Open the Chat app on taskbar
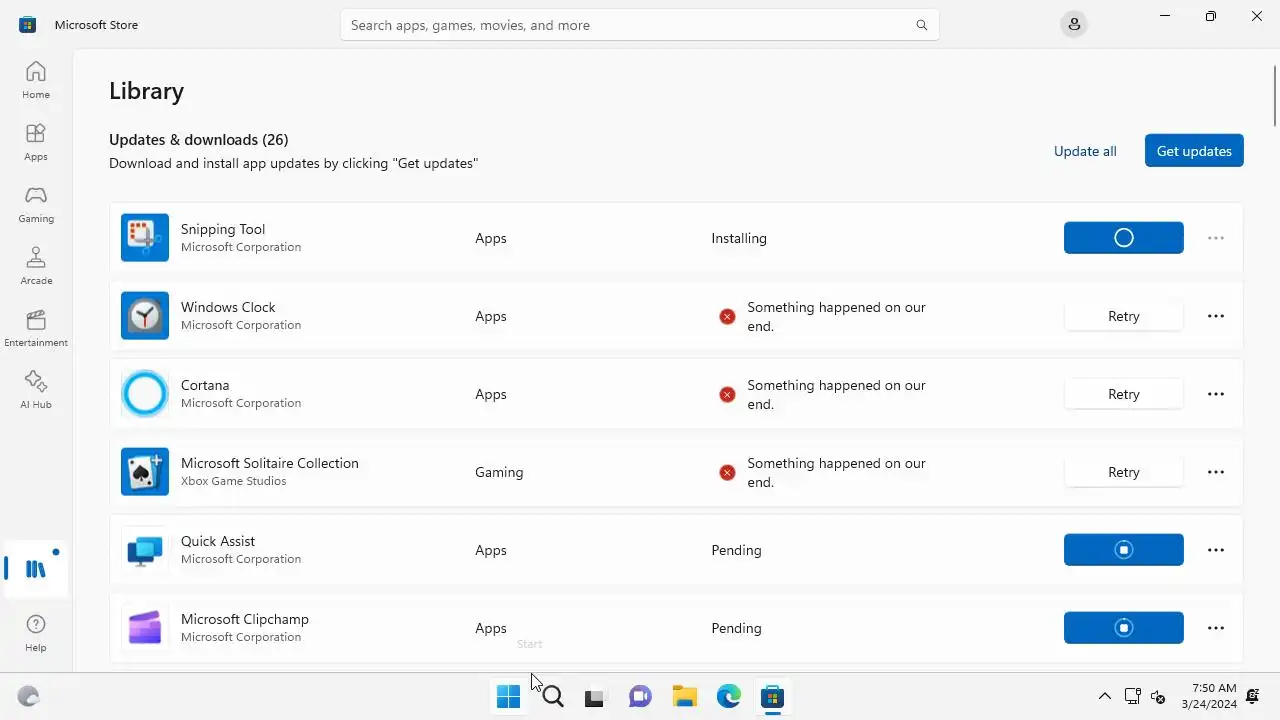 [640, 697]
